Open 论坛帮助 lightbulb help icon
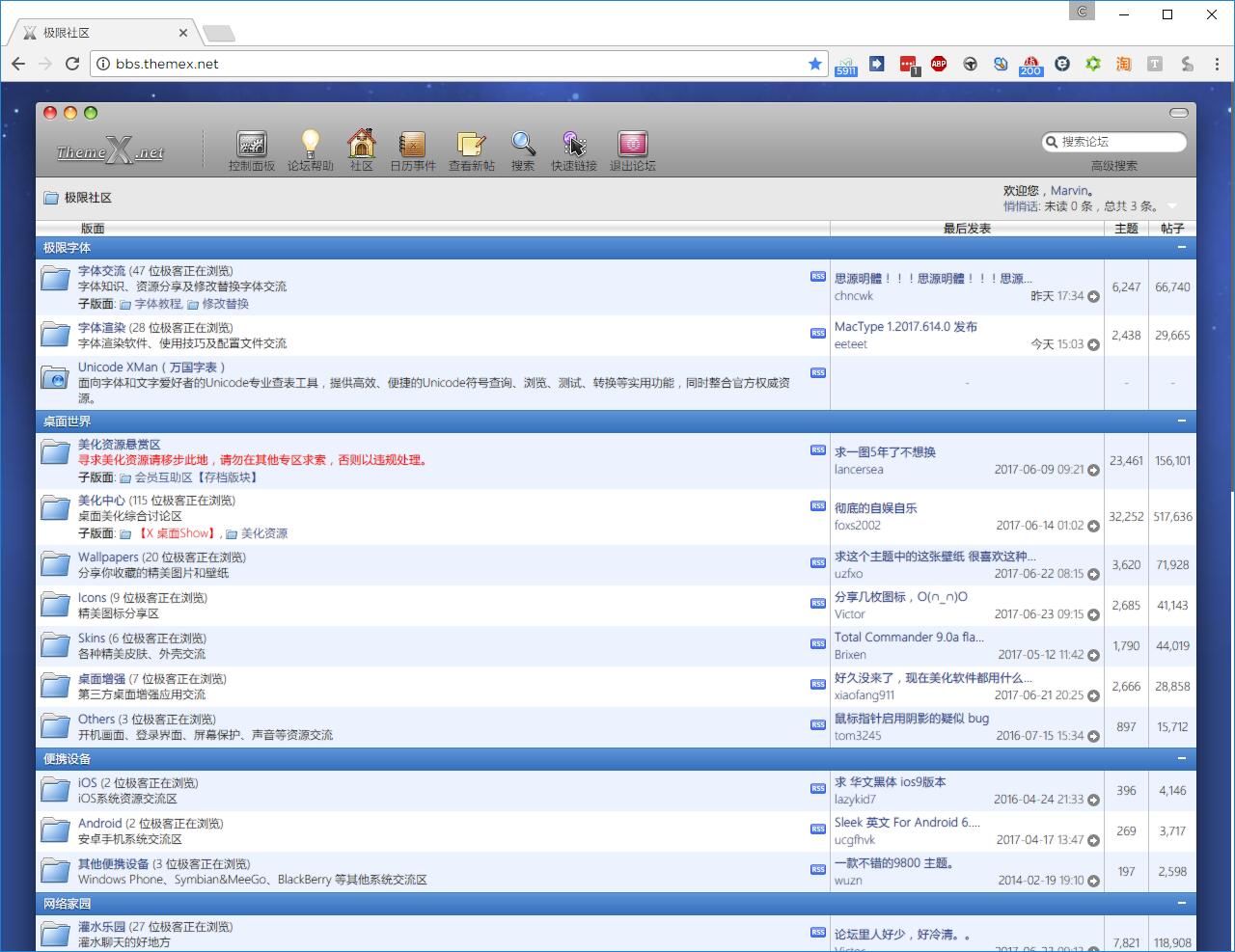Screen dimensions: 1235x952 click(310, 150)
